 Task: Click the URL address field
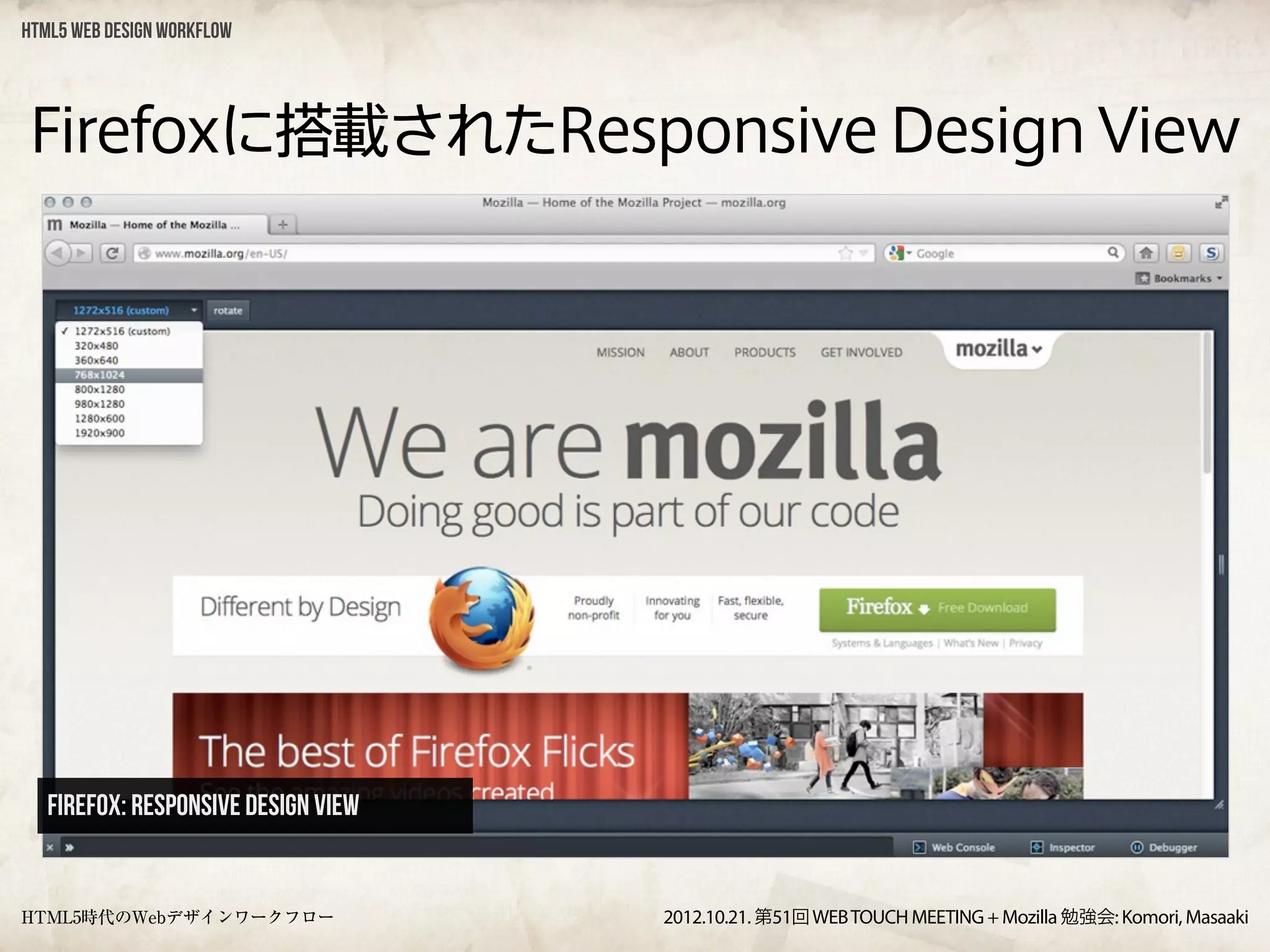[502, 253]
